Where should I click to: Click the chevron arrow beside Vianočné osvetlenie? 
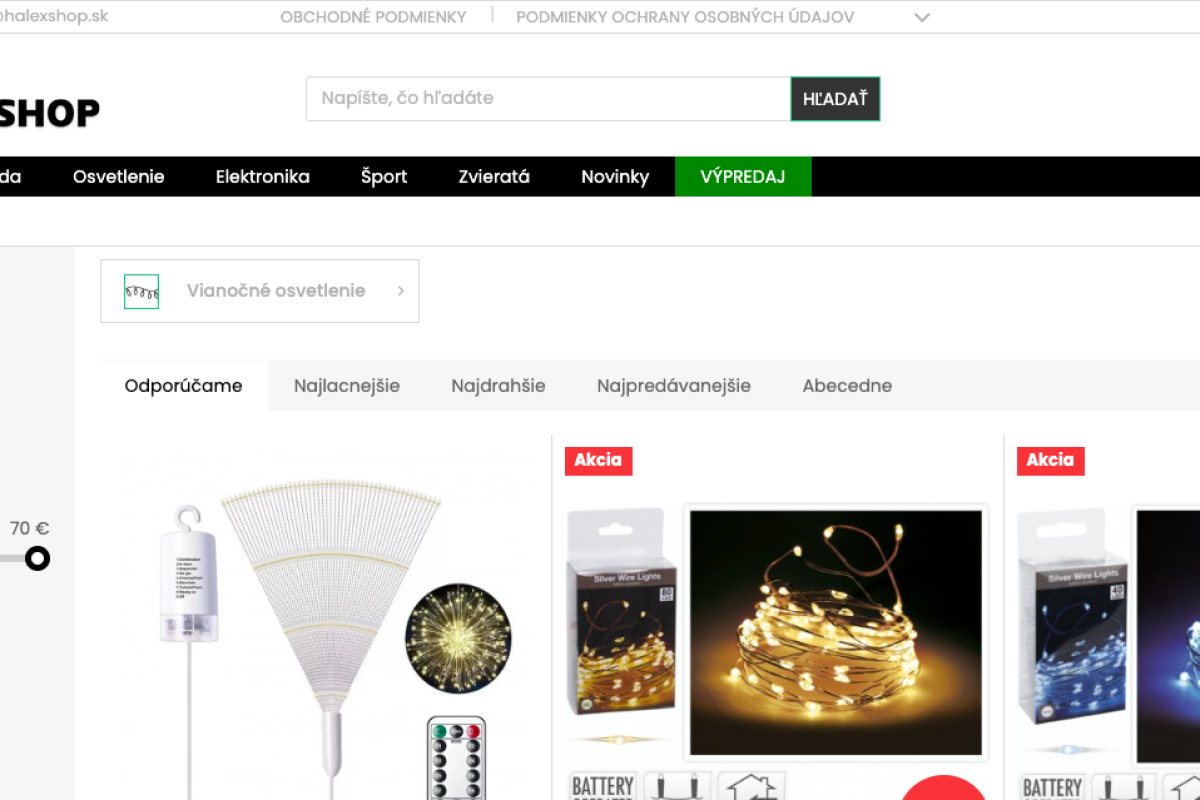[x=401, y=291]
